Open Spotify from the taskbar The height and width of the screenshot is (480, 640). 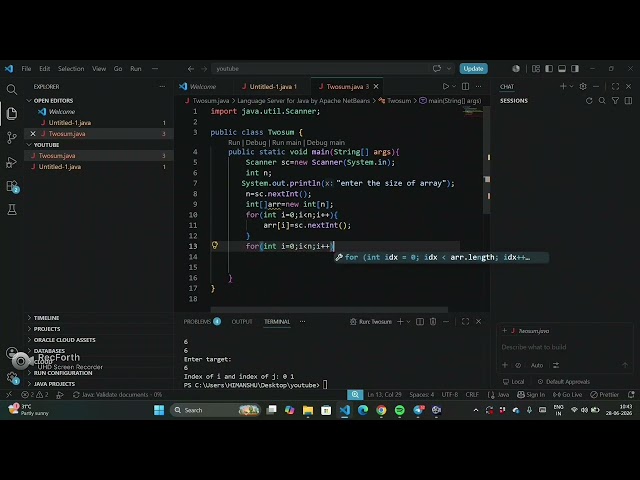click(x=400, y=410)
